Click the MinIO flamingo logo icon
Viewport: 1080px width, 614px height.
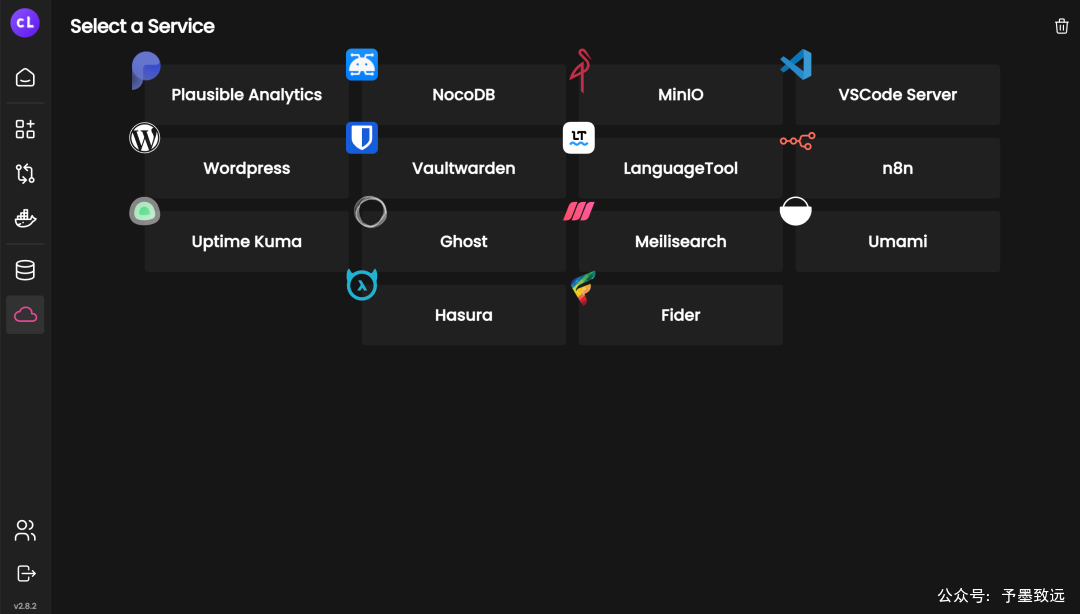[581, 70]
